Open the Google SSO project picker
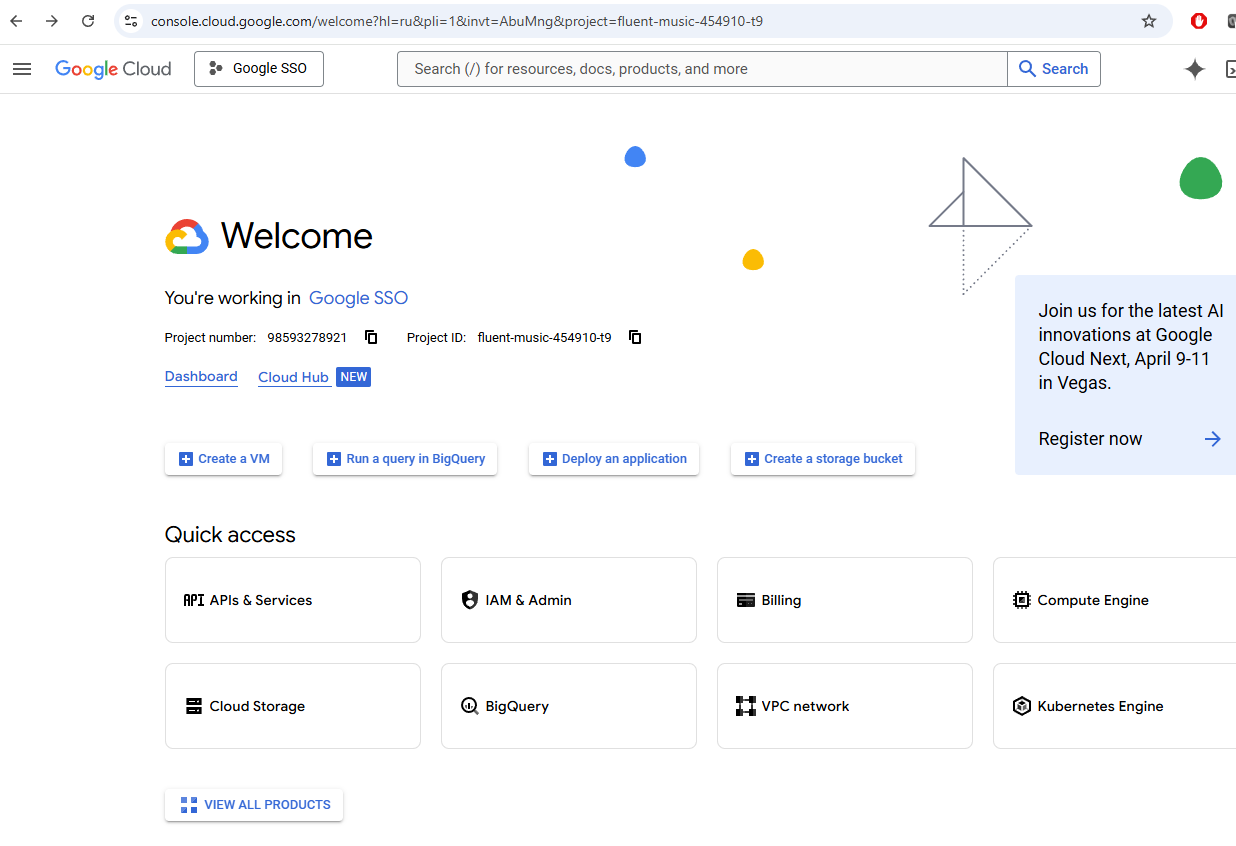The image size is (1236, 846). tap(259, 69)
